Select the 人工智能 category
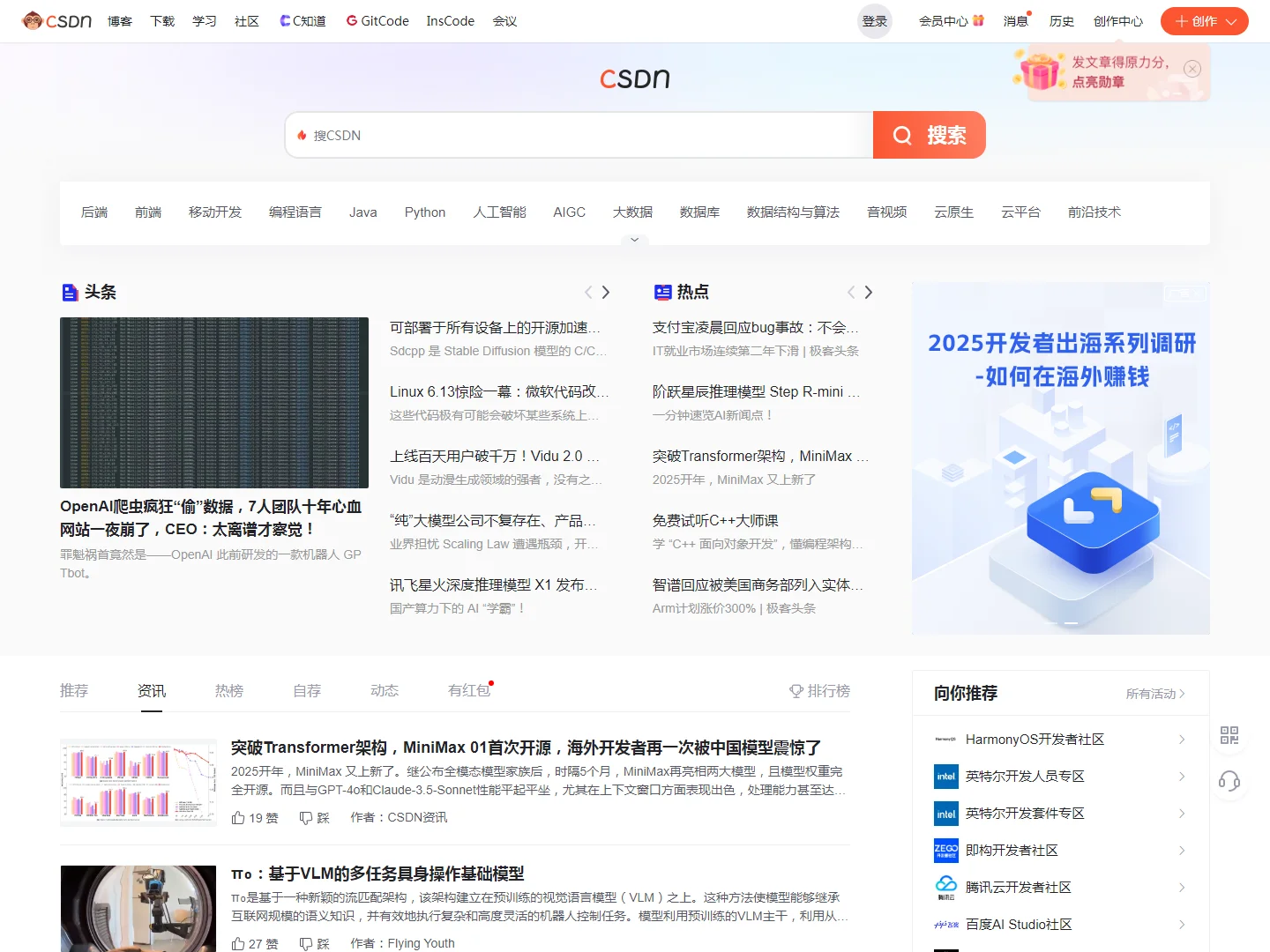The image size is (1270, 952). click(499, 212)
